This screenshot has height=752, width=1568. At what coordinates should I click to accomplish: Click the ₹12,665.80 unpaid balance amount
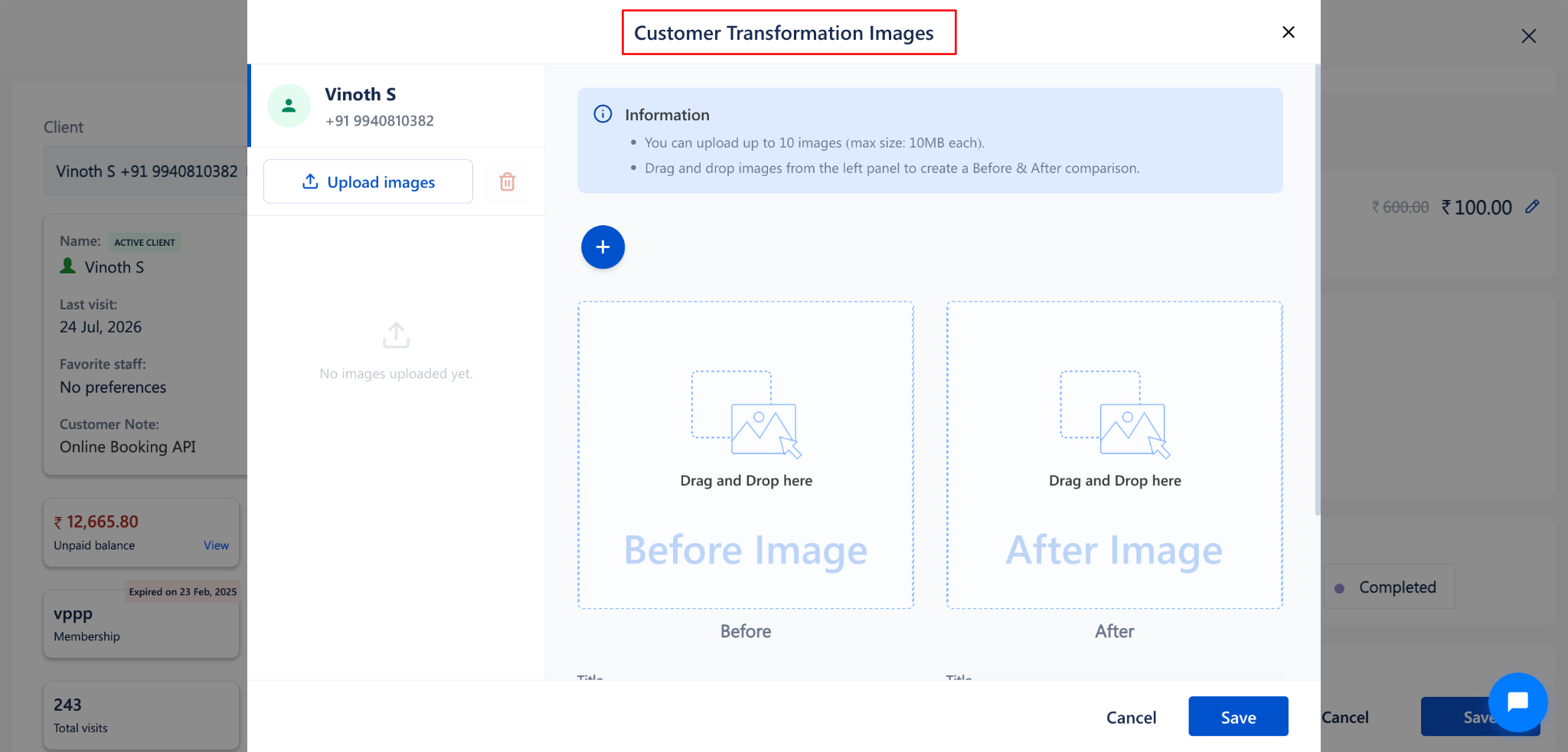pos(96,522)
